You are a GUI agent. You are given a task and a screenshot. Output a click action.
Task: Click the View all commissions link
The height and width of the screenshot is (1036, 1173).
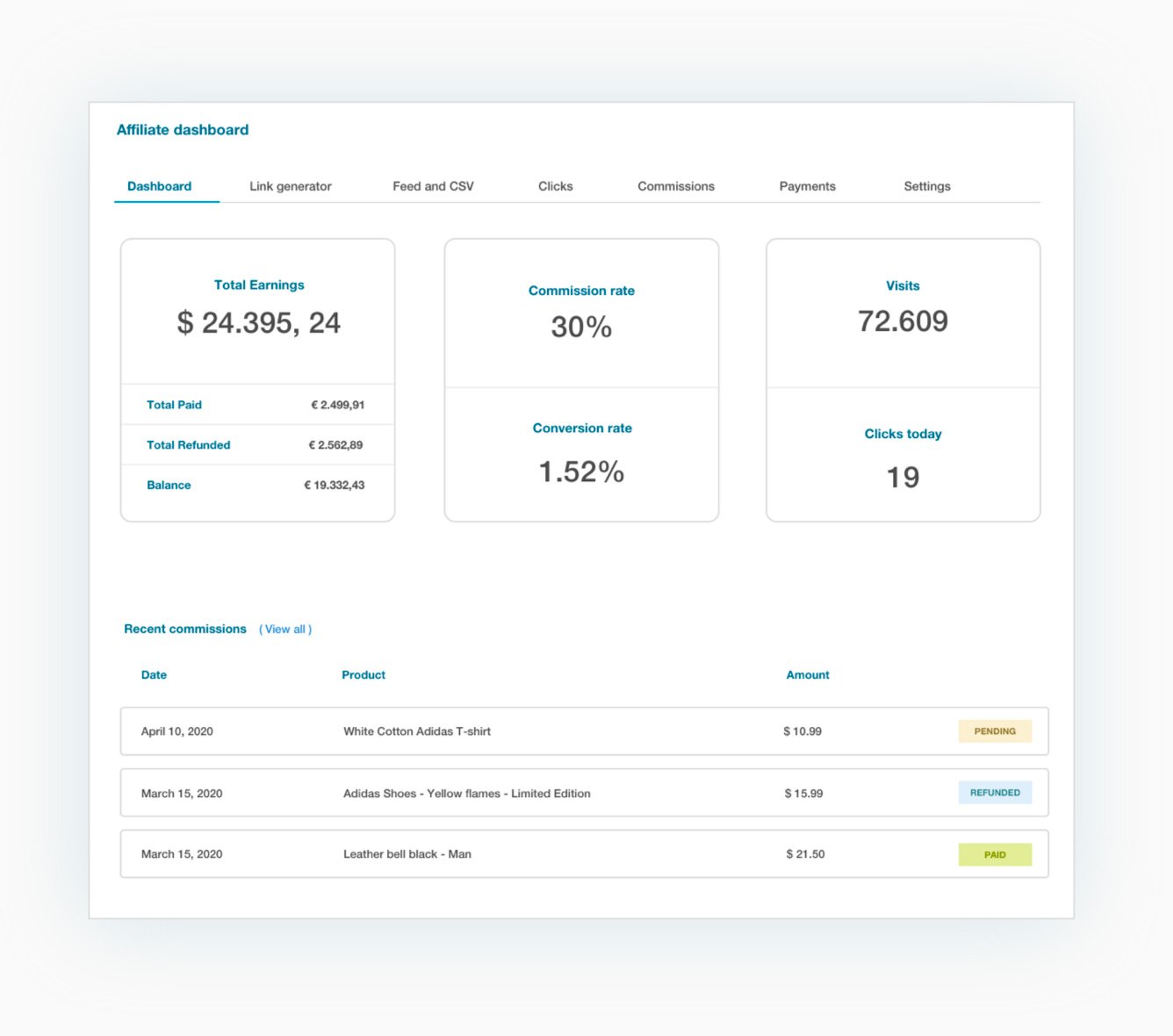[x=285, y=629]
